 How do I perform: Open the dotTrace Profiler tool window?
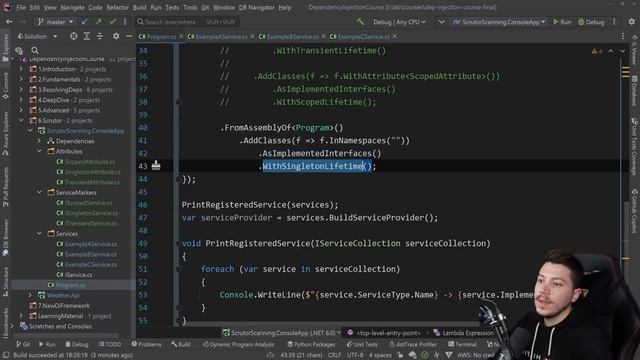(413, 344)
